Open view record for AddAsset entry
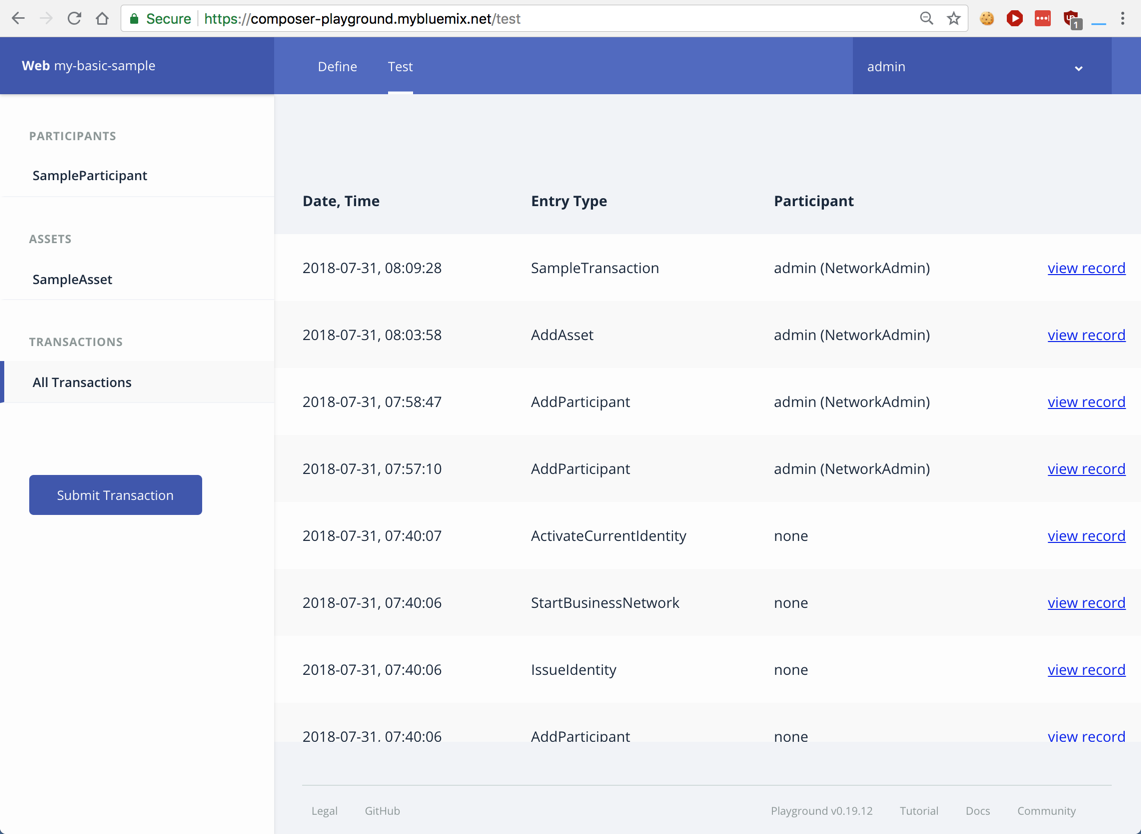Viewport: 1141px width, 834px height. tap(1086, 335)
